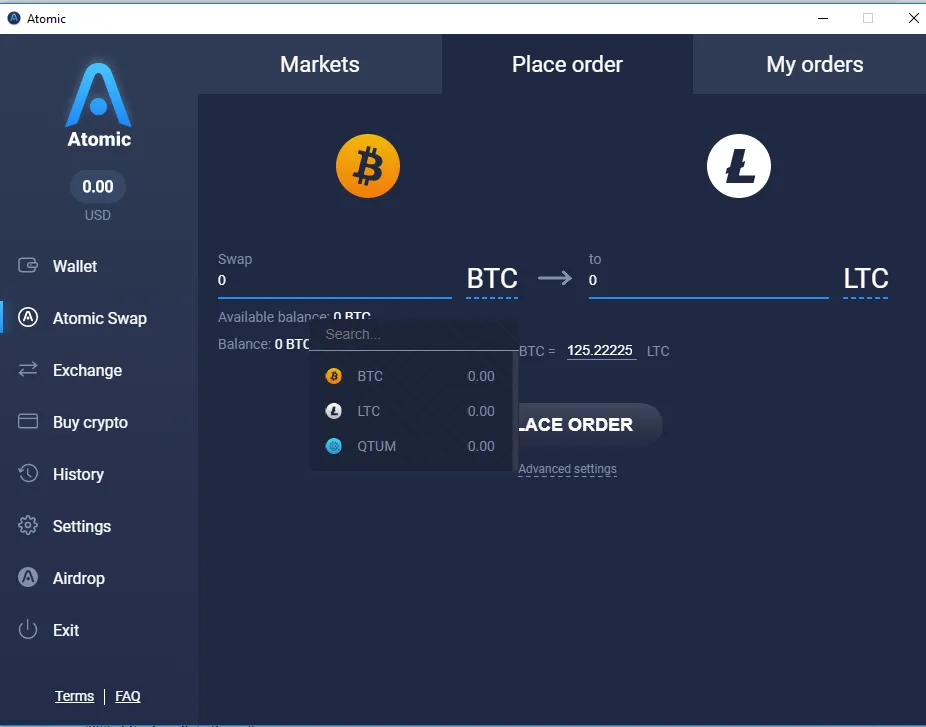926x727 pixels.
Task: Open the BTC source currency dropdown
Action: point(492,279)
